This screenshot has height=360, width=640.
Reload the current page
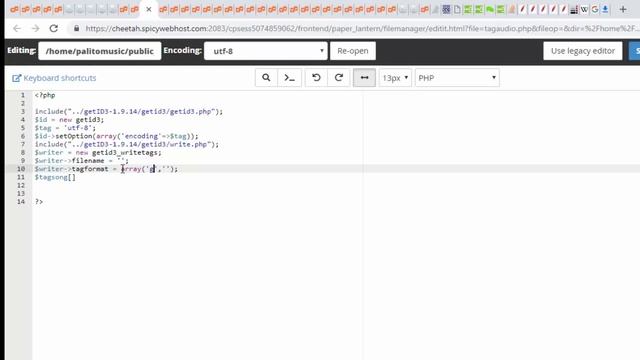[53, 28]
